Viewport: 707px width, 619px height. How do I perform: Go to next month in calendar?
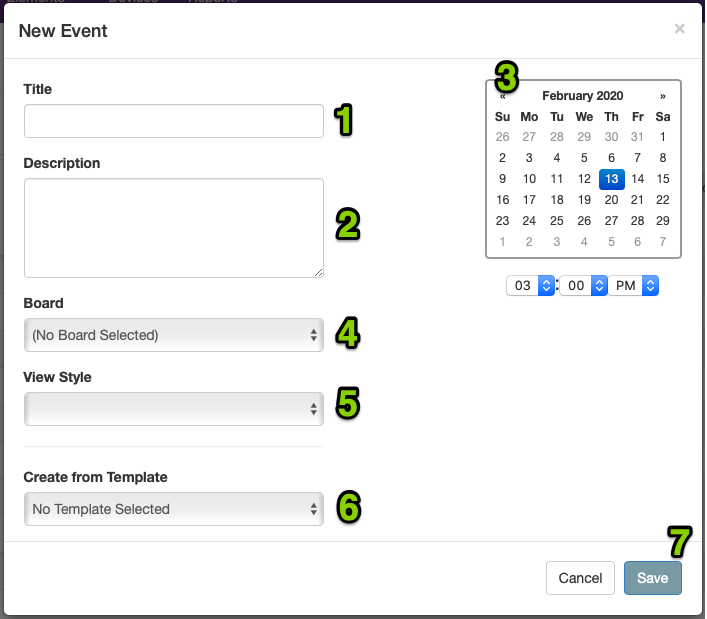662,96
